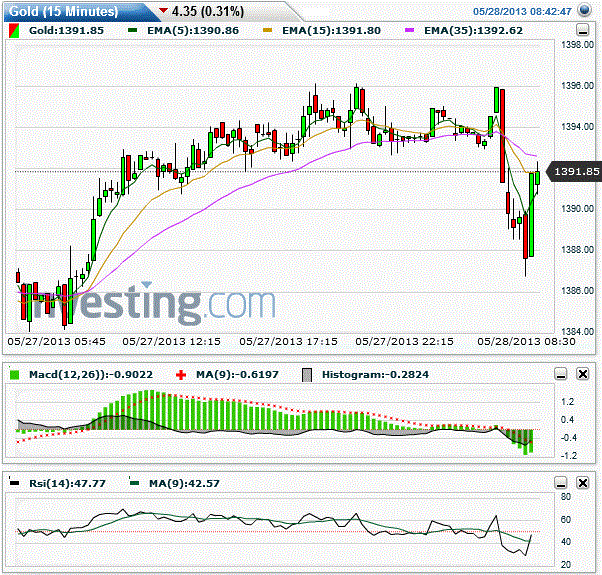Minimize the RSI indicator panel
The height and width of the screenshot is (575, 602).
click(x=561, y=482)
